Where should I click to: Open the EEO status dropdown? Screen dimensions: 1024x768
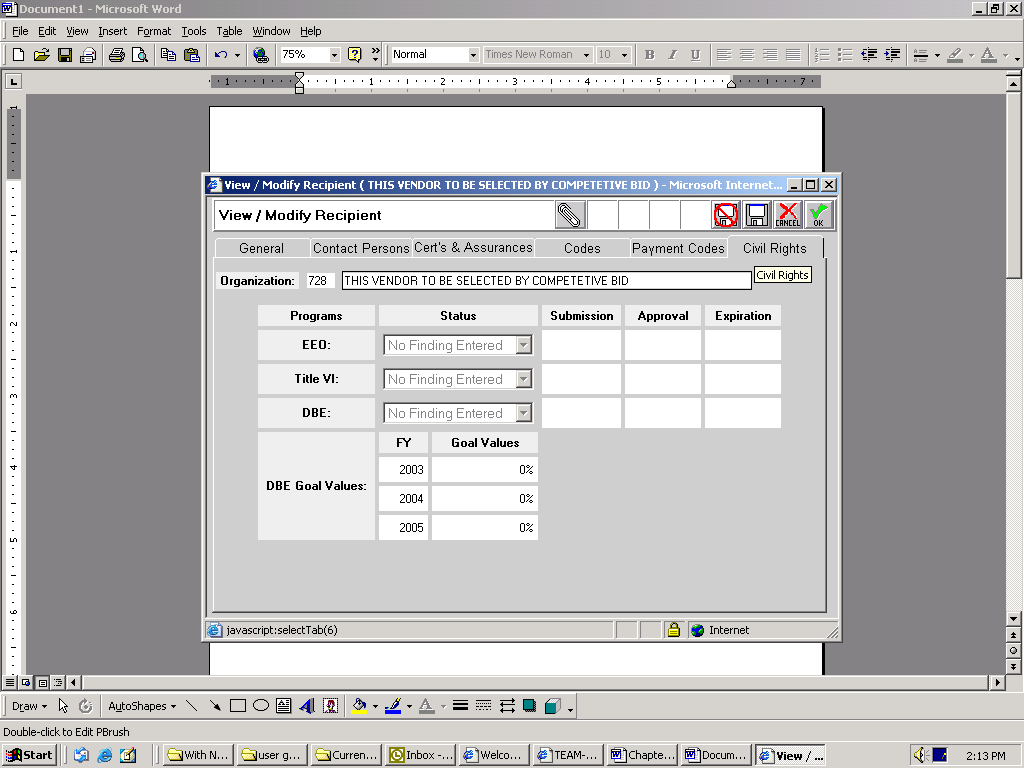pos(523,345)
